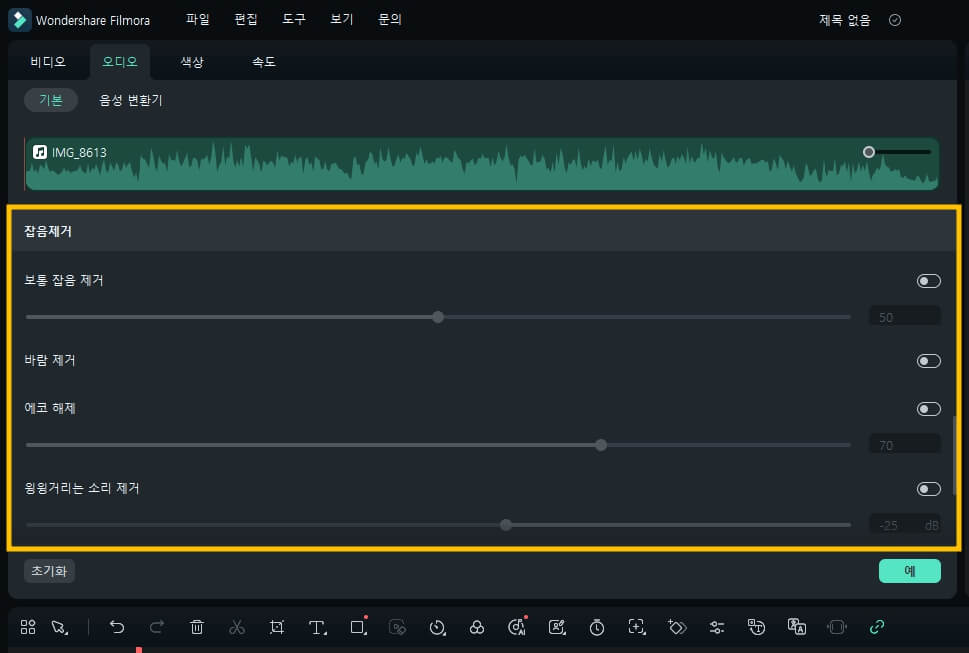969x653 pixels.
Task: Open the stopwatch duration tool
Action: coord(596,628)
